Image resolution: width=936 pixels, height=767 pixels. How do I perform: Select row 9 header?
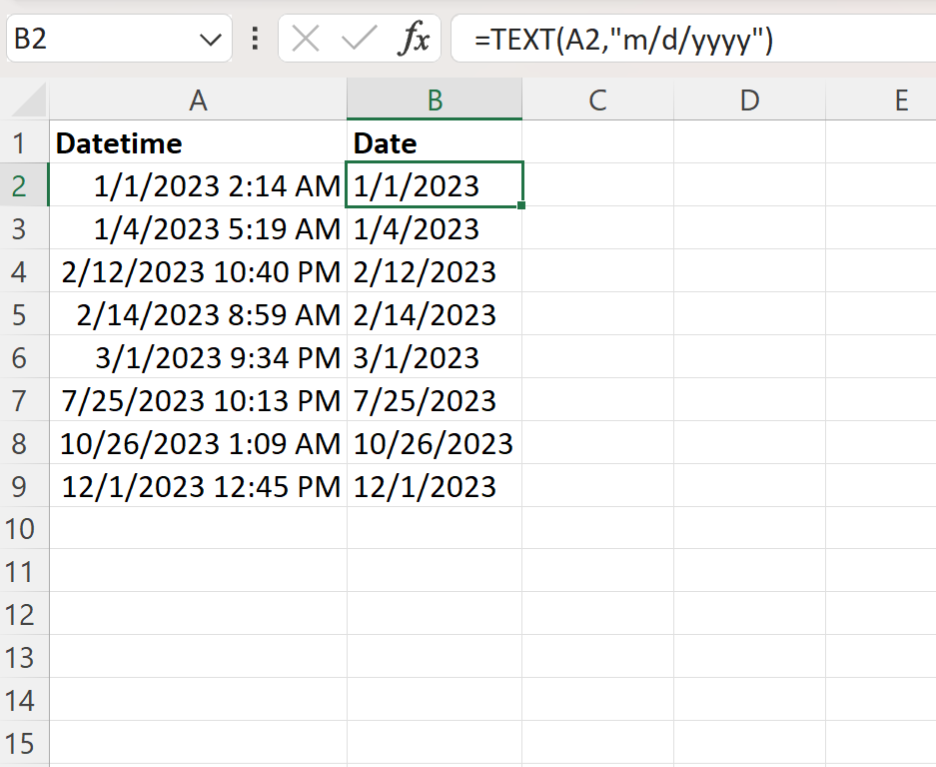tap(25, 486)
